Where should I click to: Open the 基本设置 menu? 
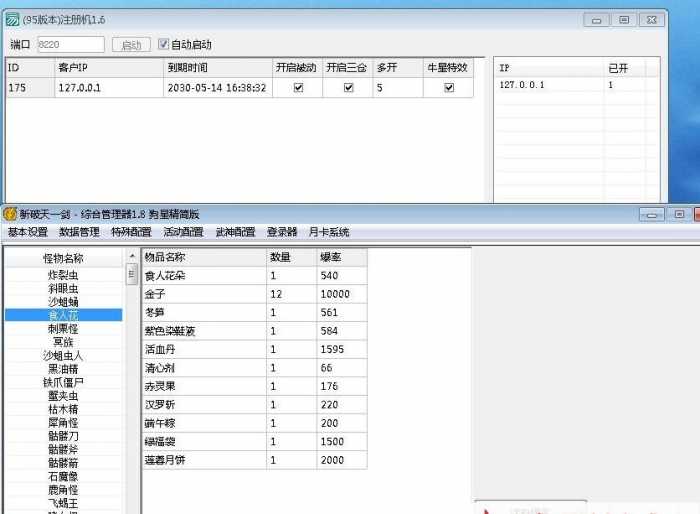(x=28, y=232)
